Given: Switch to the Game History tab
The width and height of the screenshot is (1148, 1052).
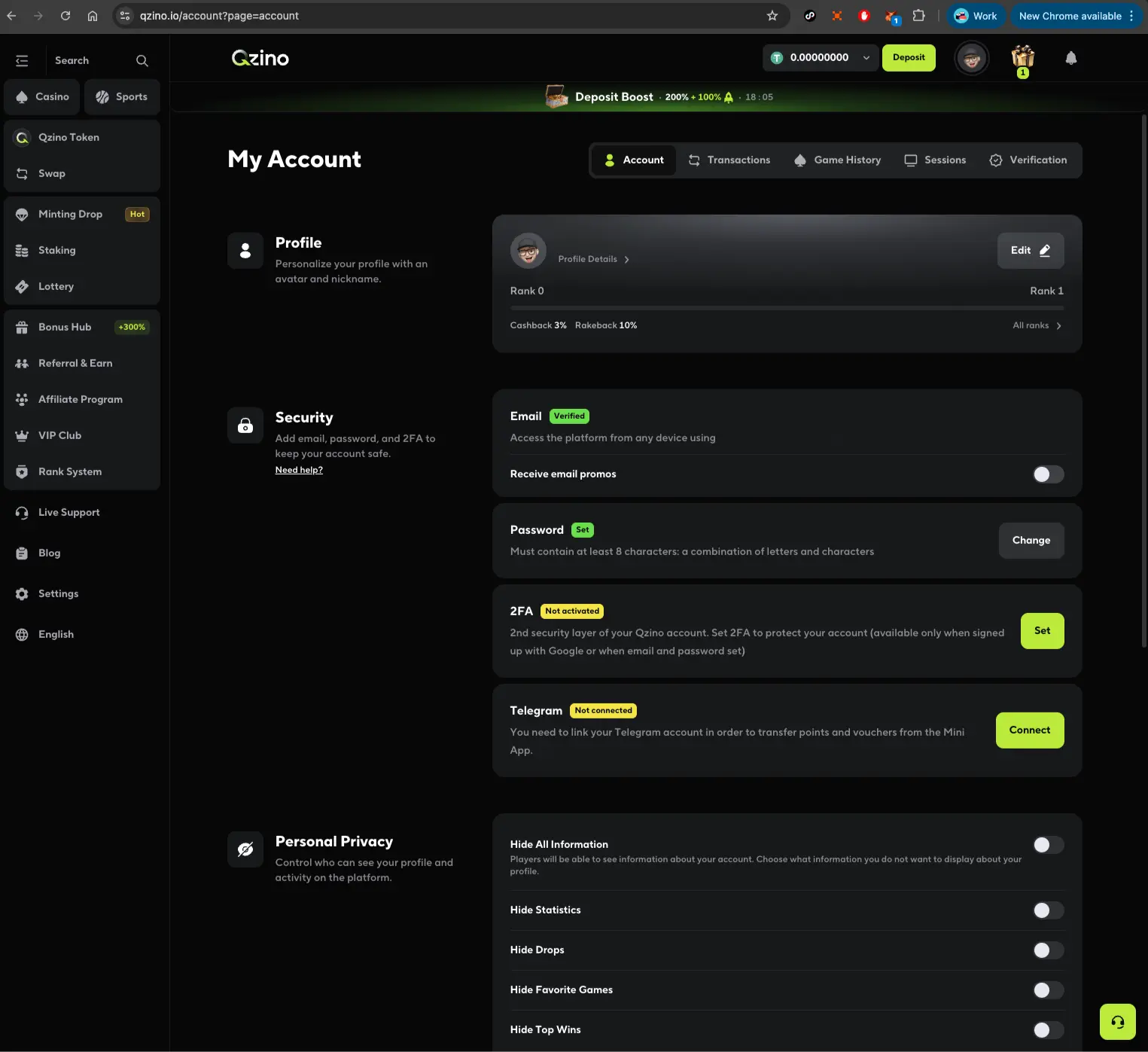Looking at the screenshot, I should [837, 160].
